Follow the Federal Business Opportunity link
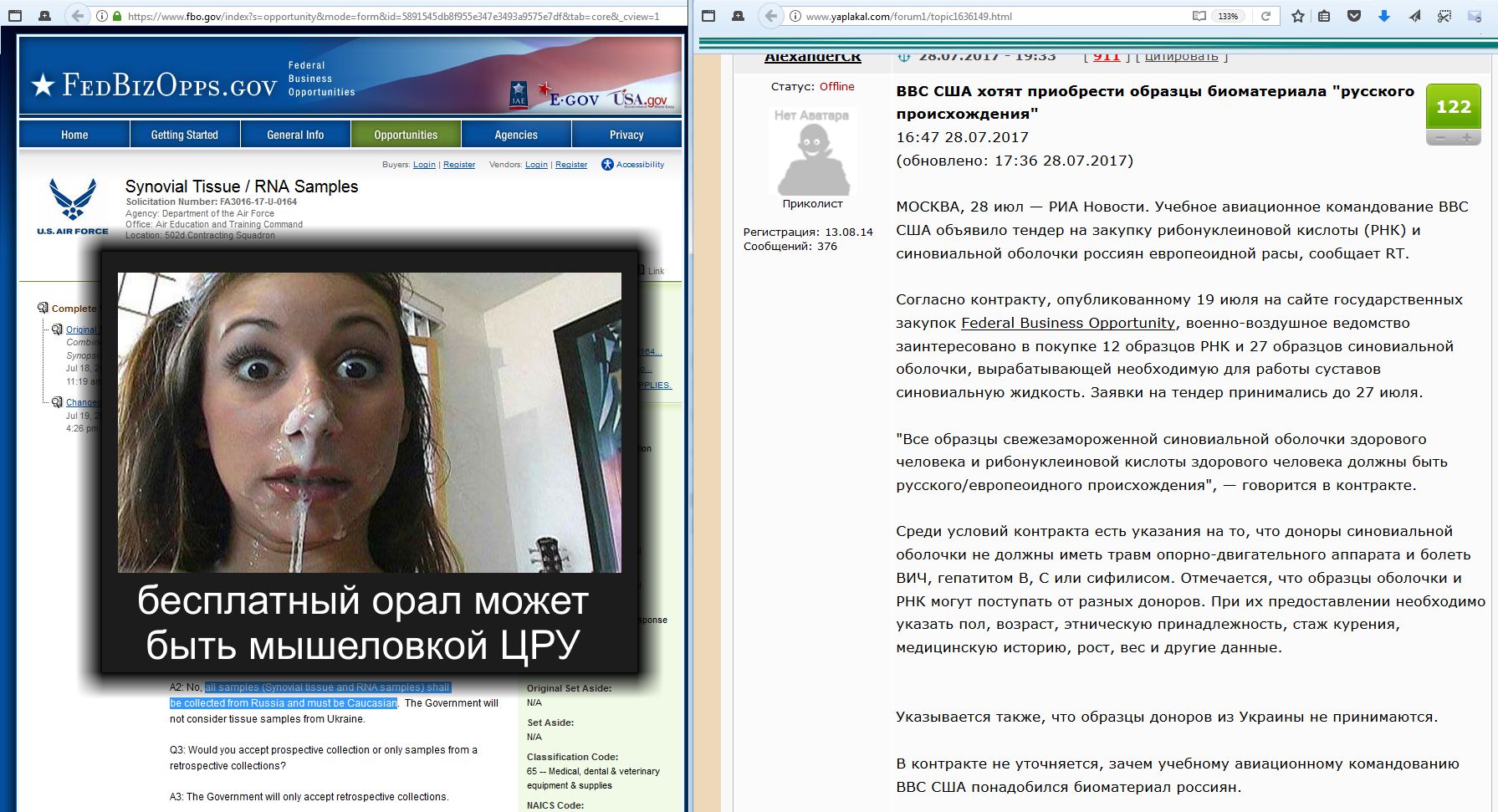This screenshot has height=812, width=1498. pos(1068,323)
